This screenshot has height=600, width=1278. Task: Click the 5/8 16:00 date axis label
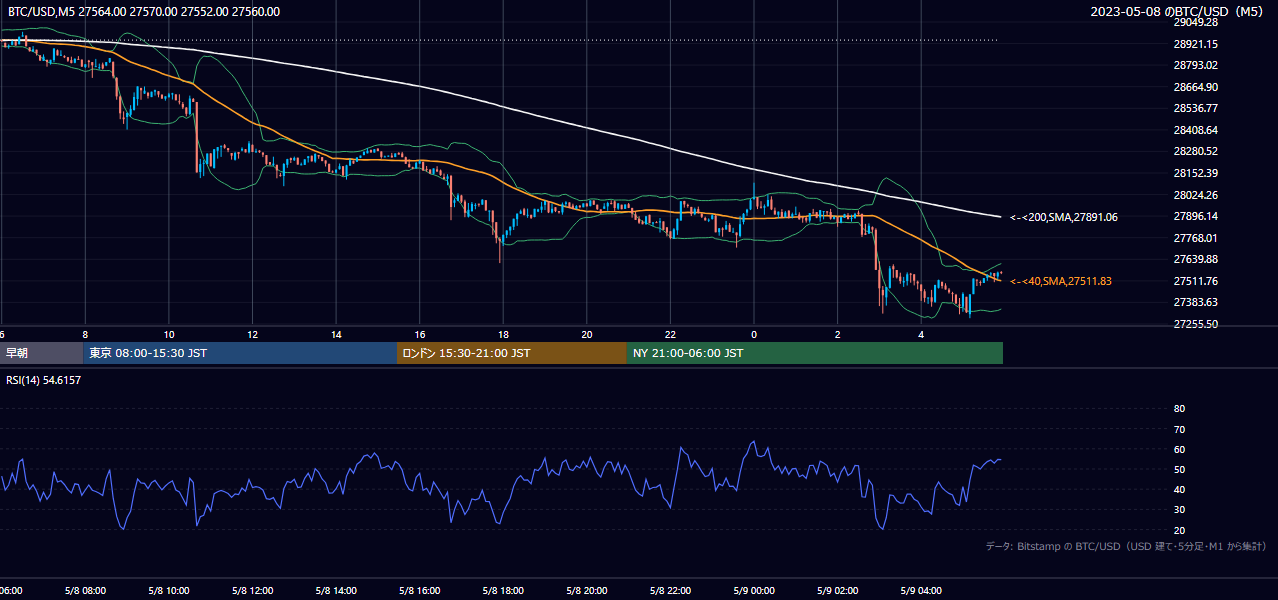[x=420, y=591]
